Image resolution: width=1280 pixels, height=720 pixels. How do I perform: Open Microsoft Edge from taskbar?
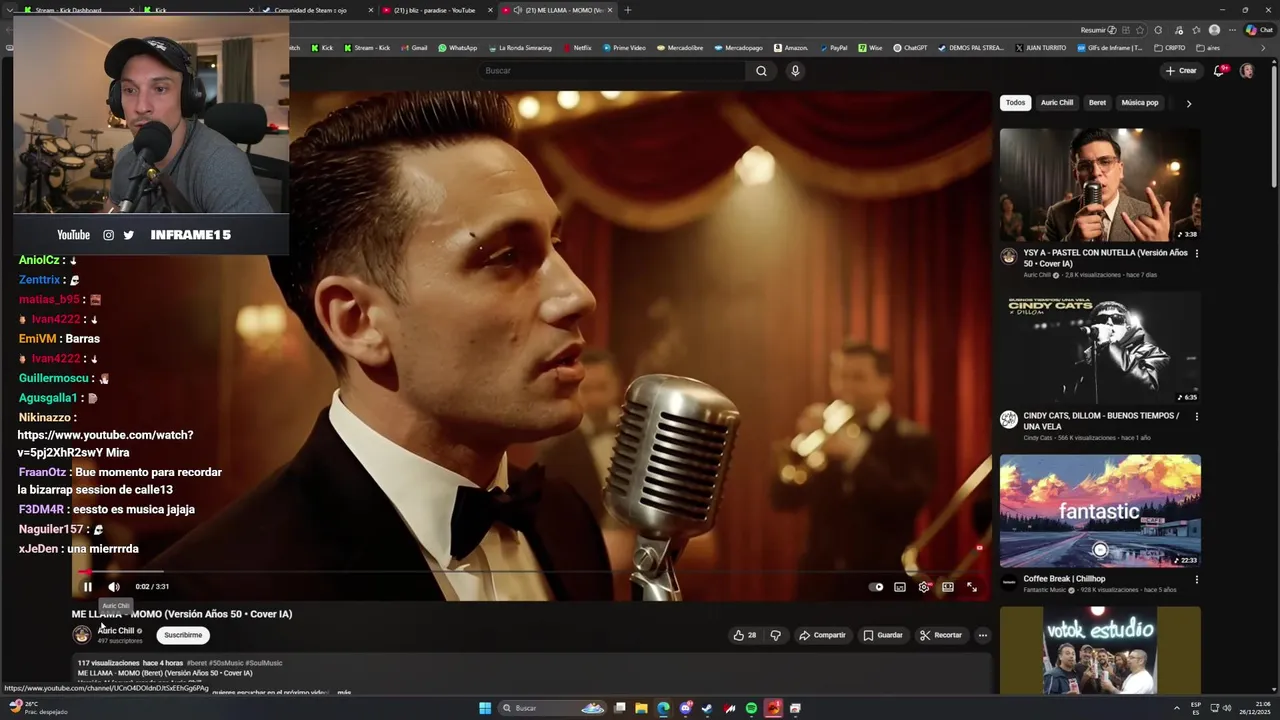pyautogui.click(x=663, y=708)
